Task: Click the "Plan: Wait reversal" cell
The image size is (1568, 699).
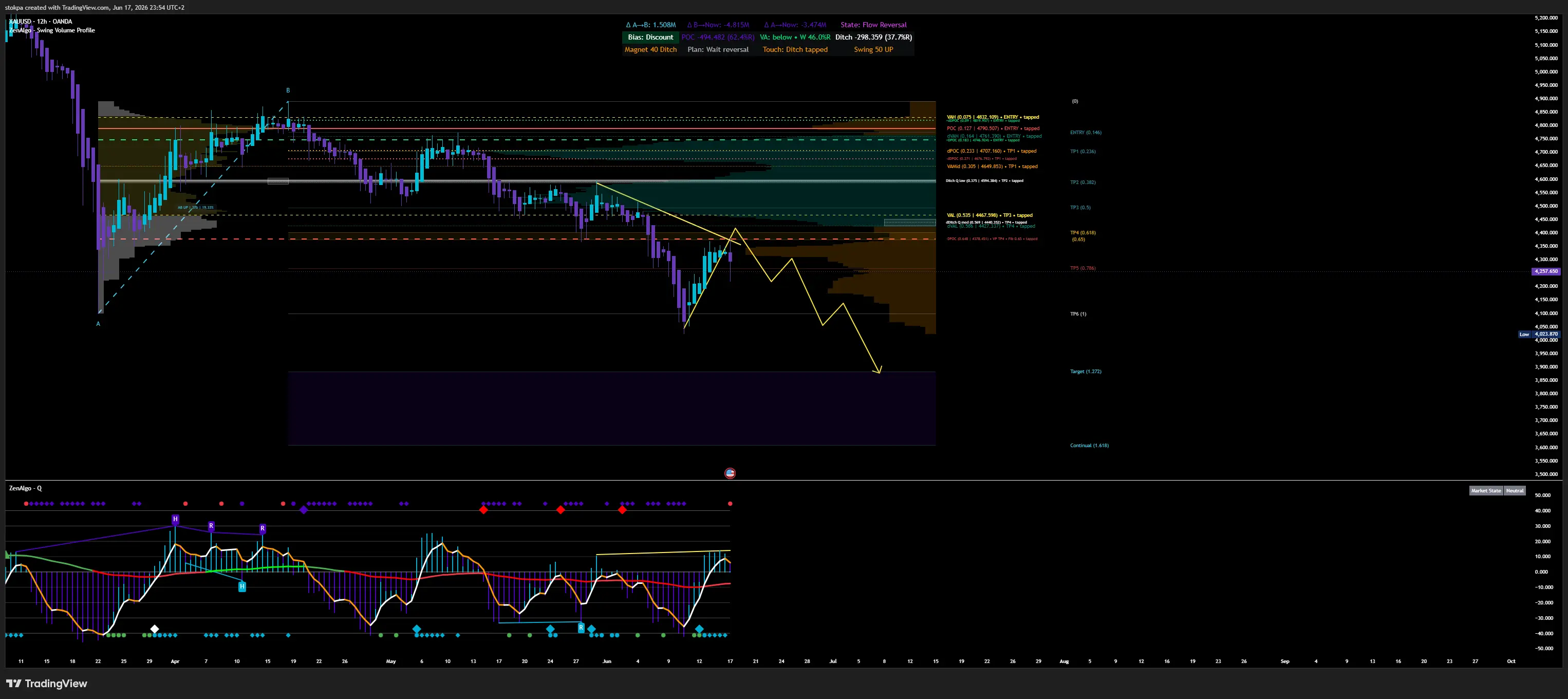Action: [x=718, y=50]
